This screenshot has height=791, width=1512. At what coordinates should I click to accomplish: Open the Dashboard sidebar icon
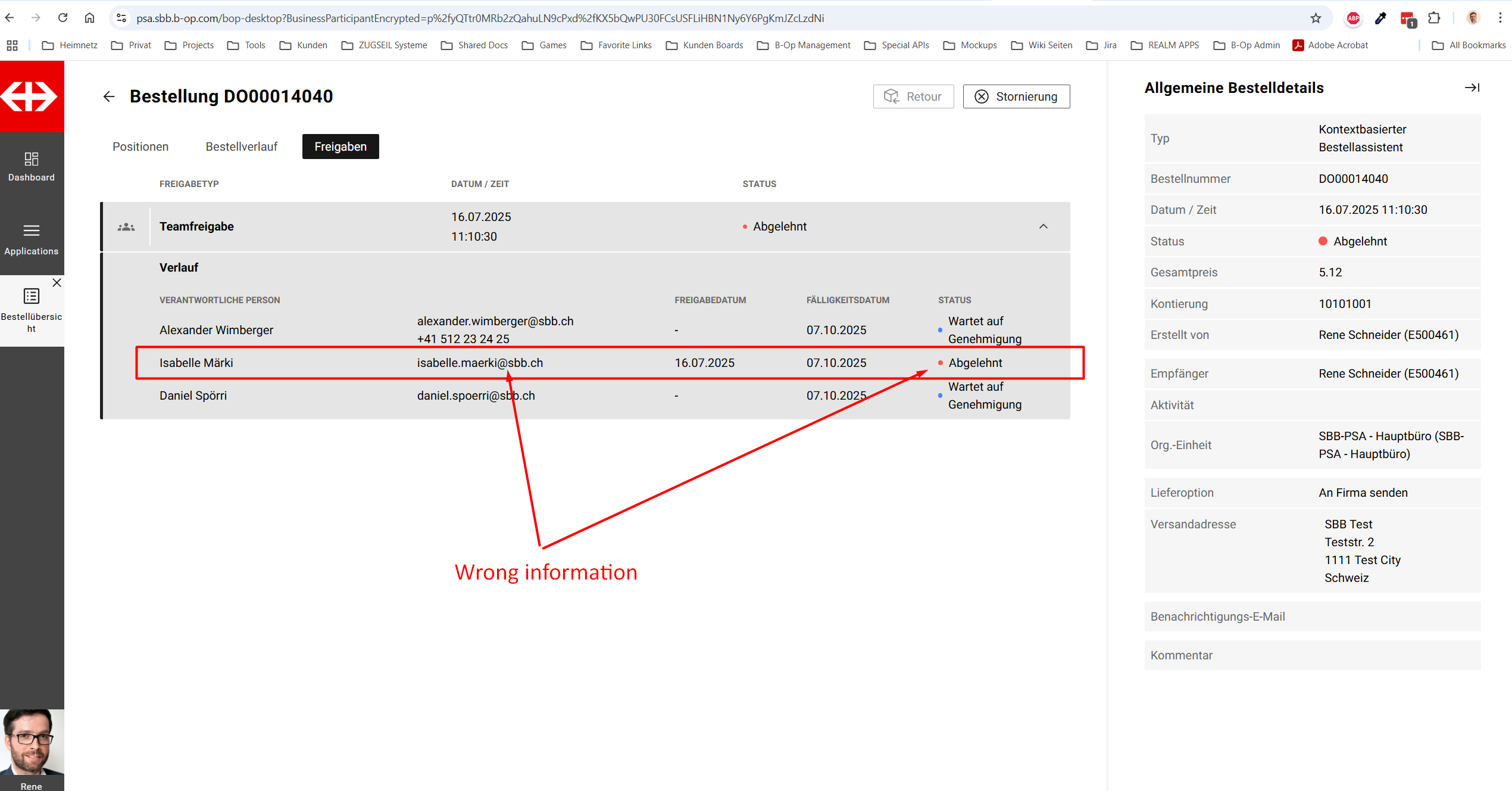[32, 160]
